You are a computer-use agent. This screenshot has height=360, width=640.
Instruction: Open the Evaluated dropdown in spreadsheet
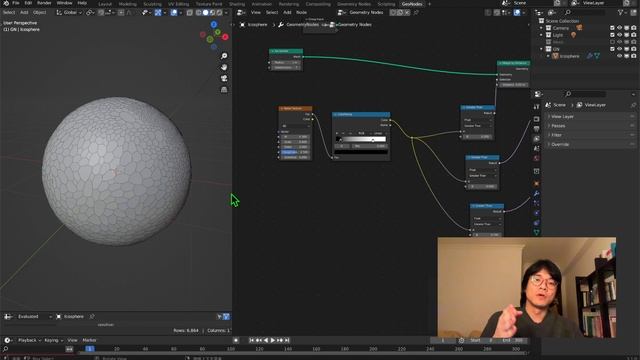click(x=34, y=316)
